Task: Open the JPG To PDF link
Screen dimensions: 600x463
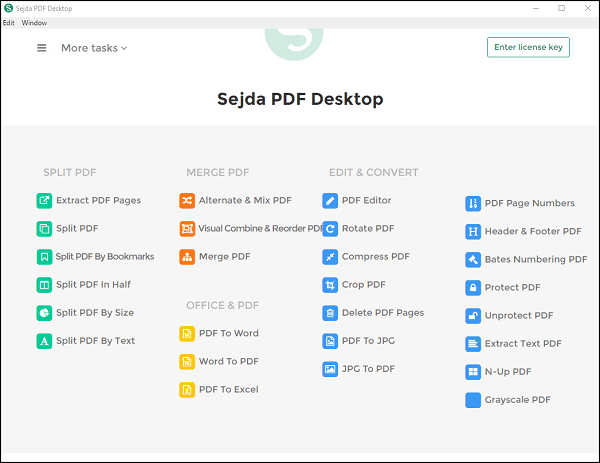Action: coord(368,368)
